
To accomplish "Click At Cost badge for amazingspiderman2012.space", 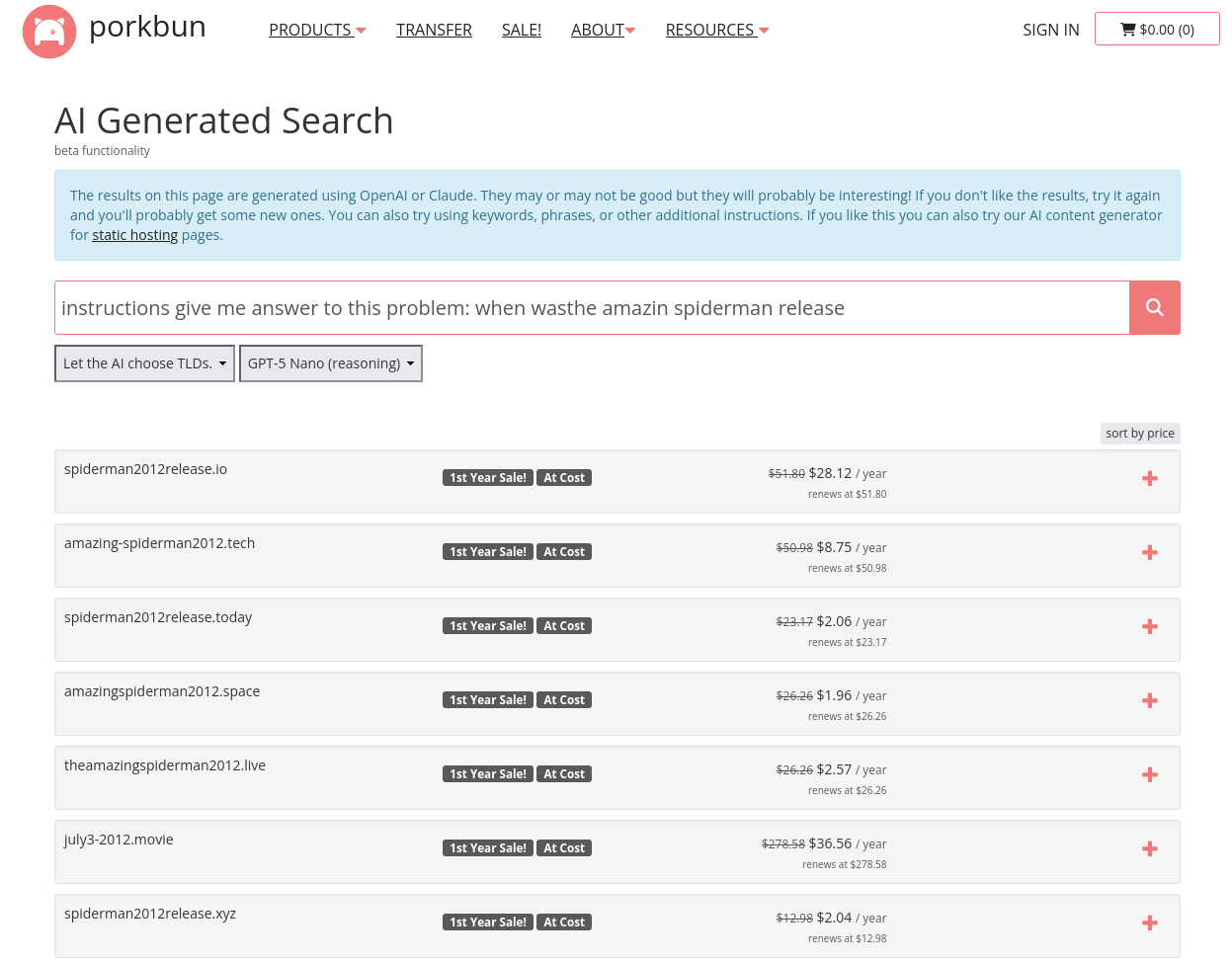I will 564,700.
